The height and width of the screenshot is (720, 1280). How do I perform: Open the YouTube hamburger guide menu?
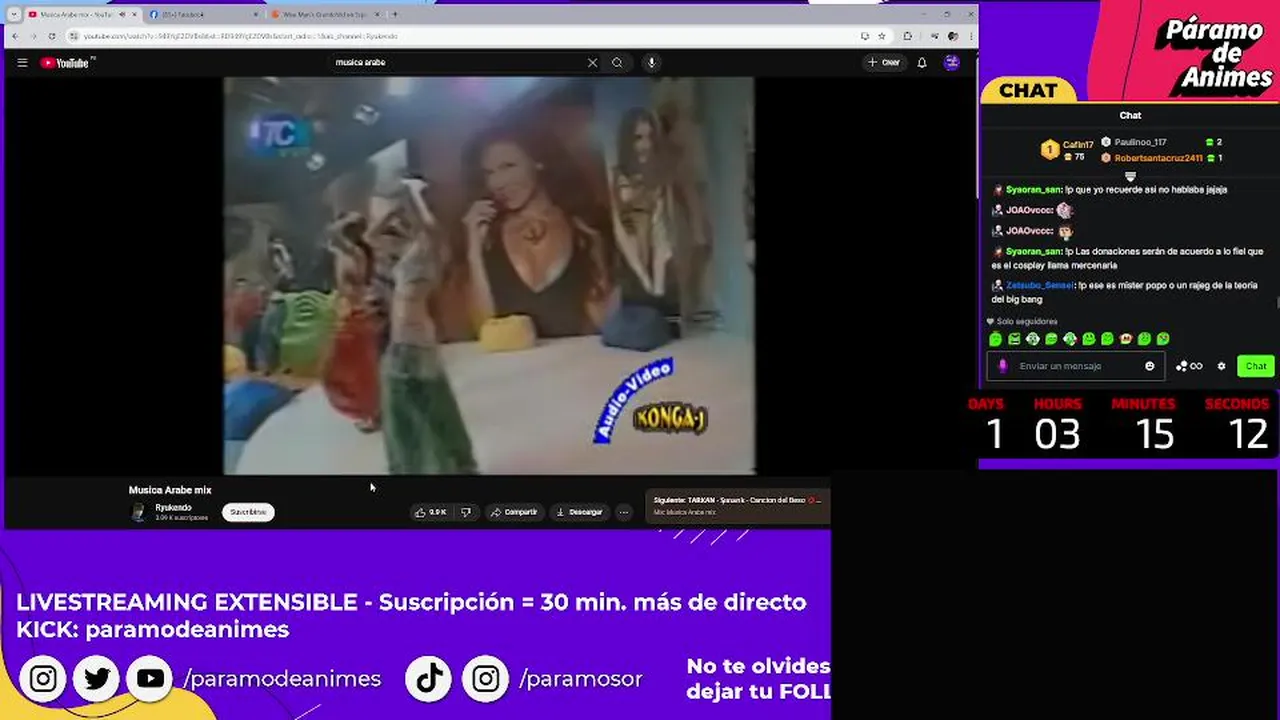tap(22, 62)
